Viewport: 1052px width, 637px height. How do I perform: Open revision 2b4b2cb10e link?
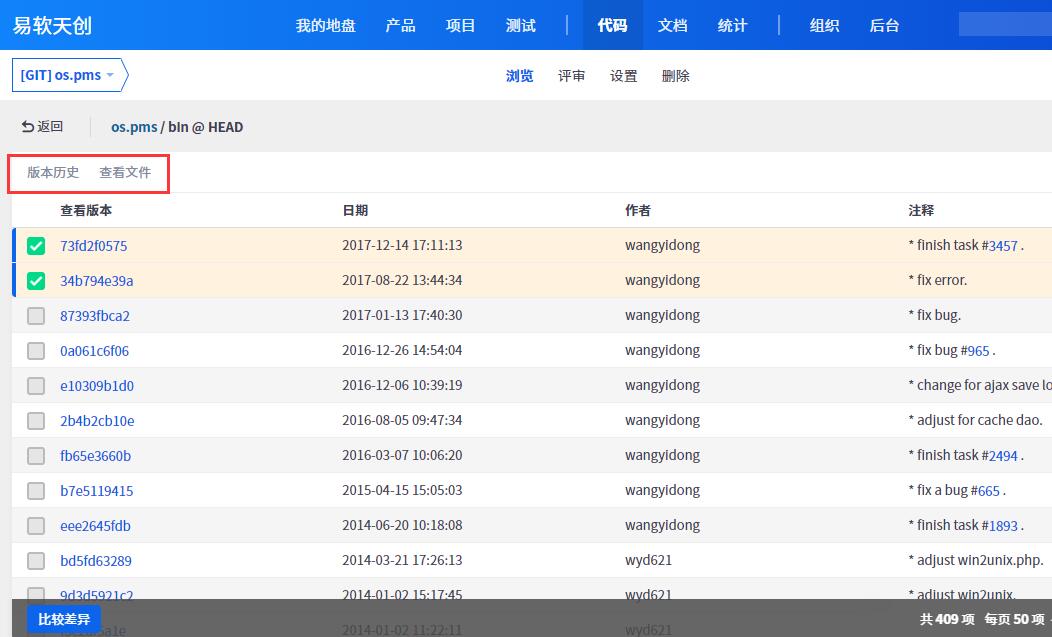(97, 421)
